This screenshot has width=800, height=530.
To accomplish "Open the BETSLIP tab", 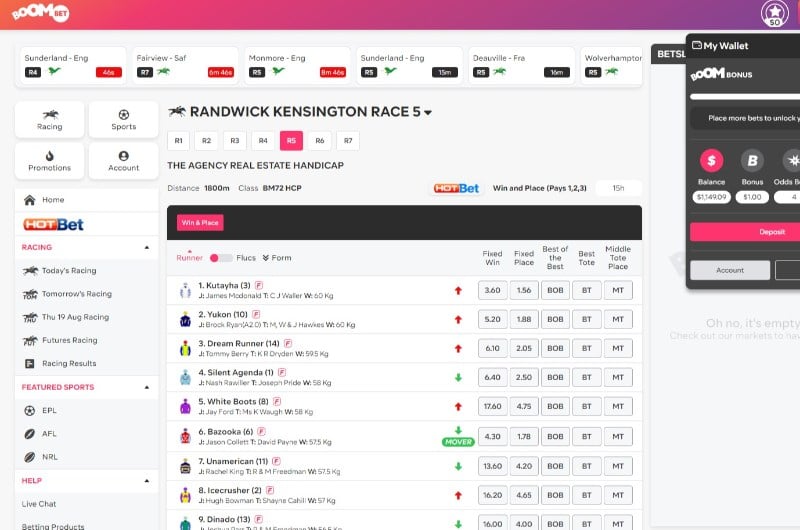I will pos(669,54).
